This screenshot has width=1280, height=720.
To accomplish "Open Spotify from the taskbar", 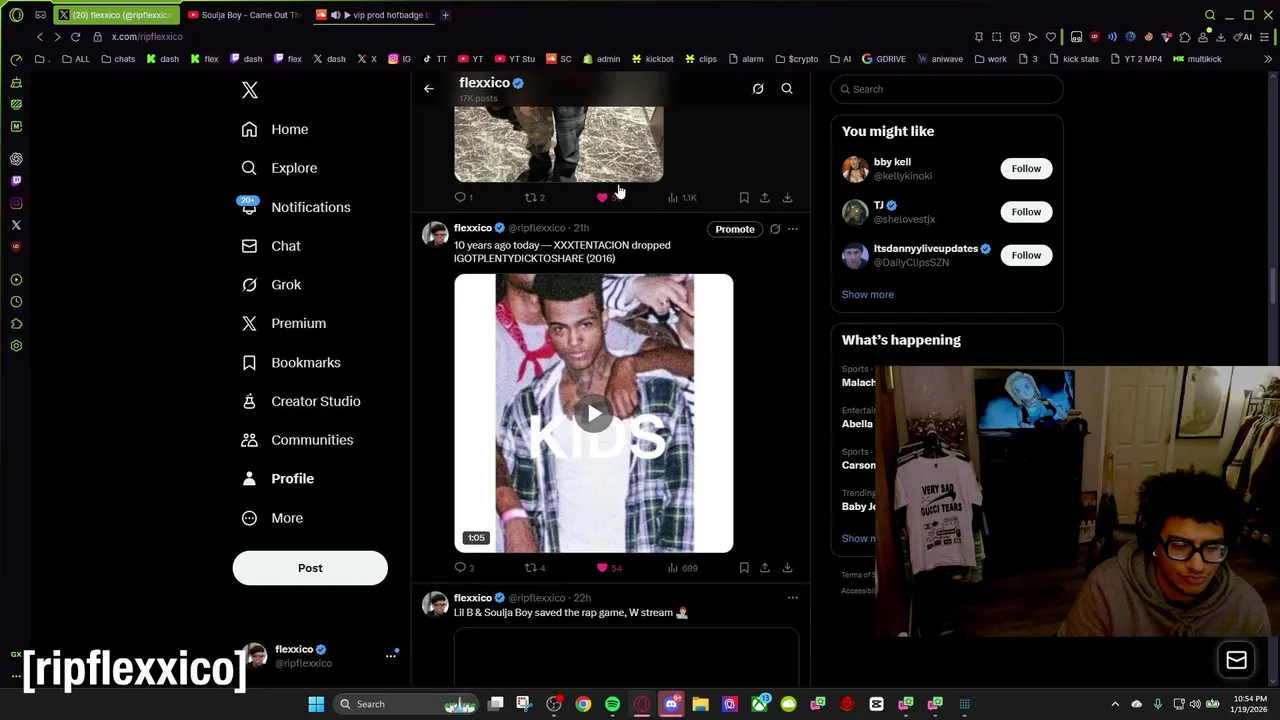I will pos(612,704).
